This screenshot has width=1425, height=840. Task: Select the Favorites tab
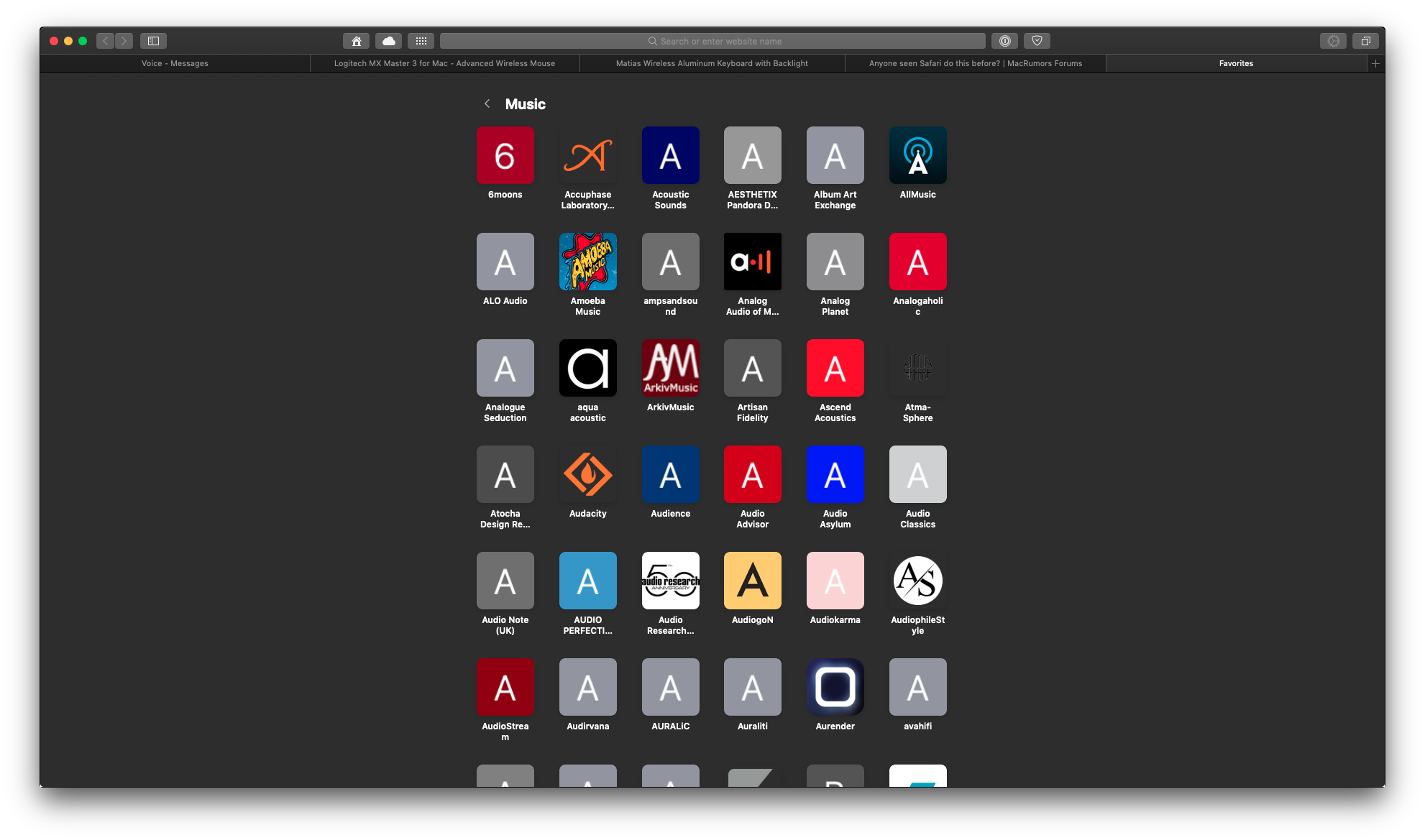point(1235,63)
